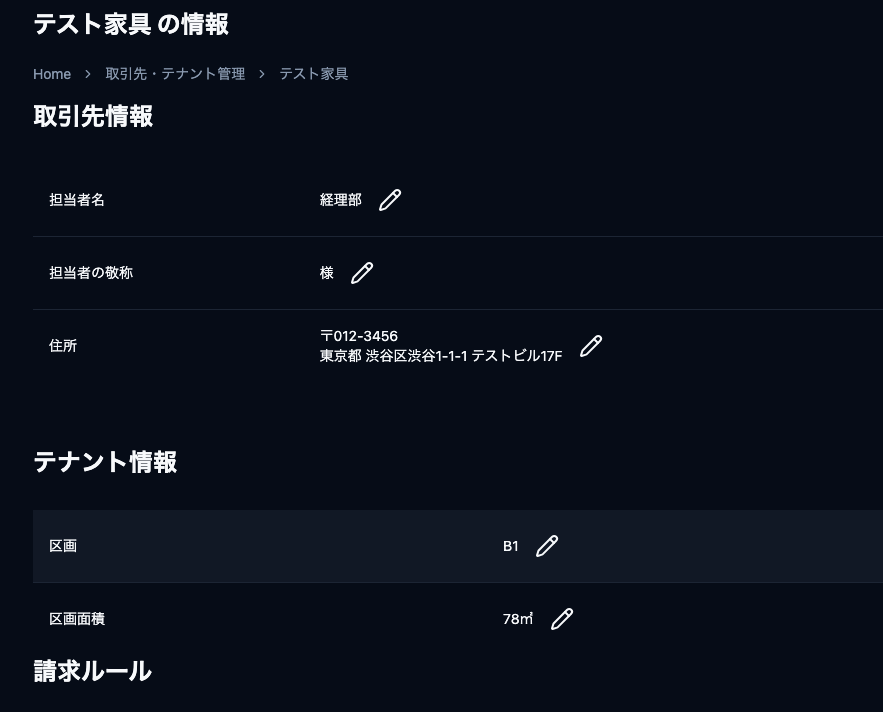The height and width of the screenshot is (712, 883).
Task: Click the pencil icon next to 様
Action: [x=362, y=273]
